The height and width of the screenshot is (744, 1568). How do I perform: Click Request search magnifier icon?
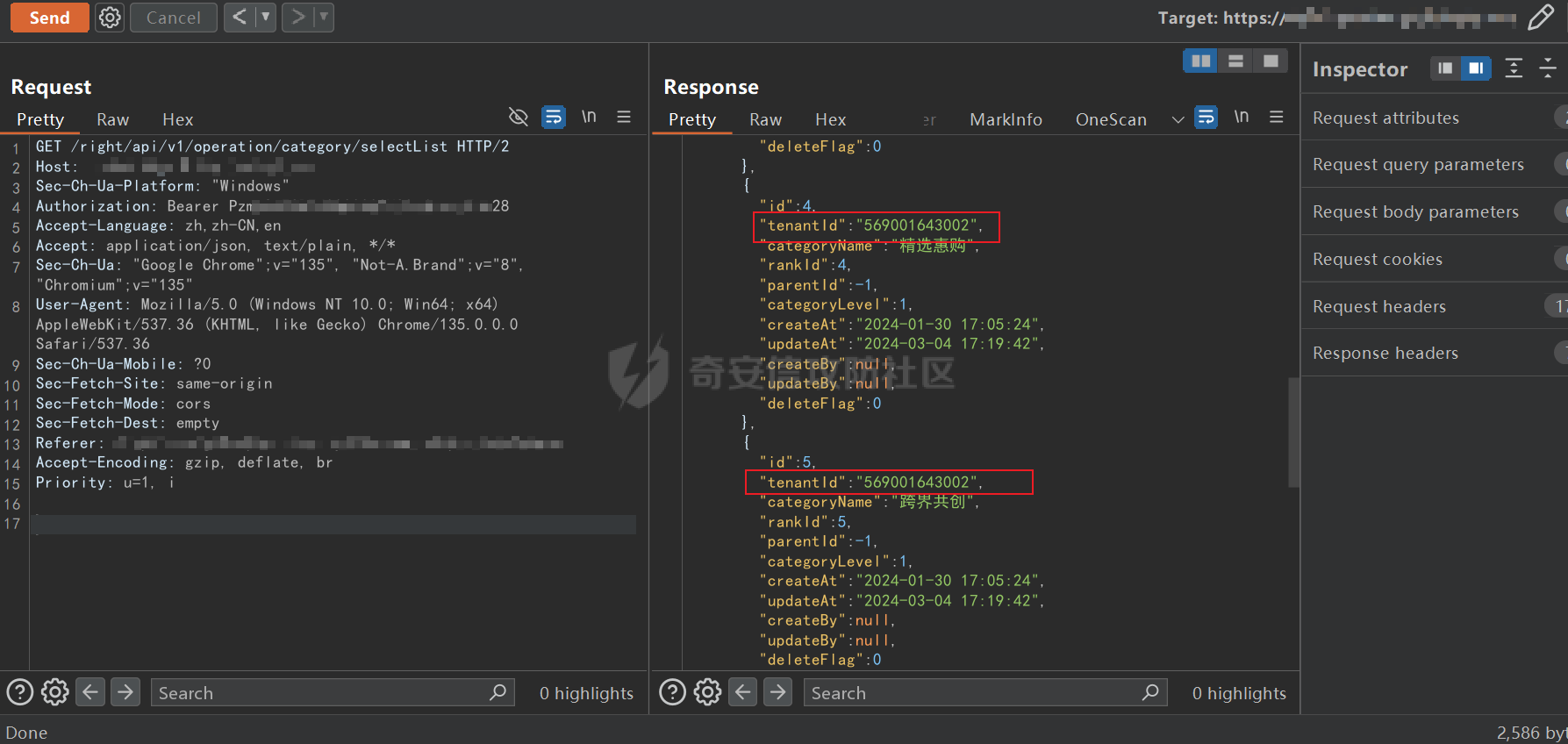coord(498,692)
